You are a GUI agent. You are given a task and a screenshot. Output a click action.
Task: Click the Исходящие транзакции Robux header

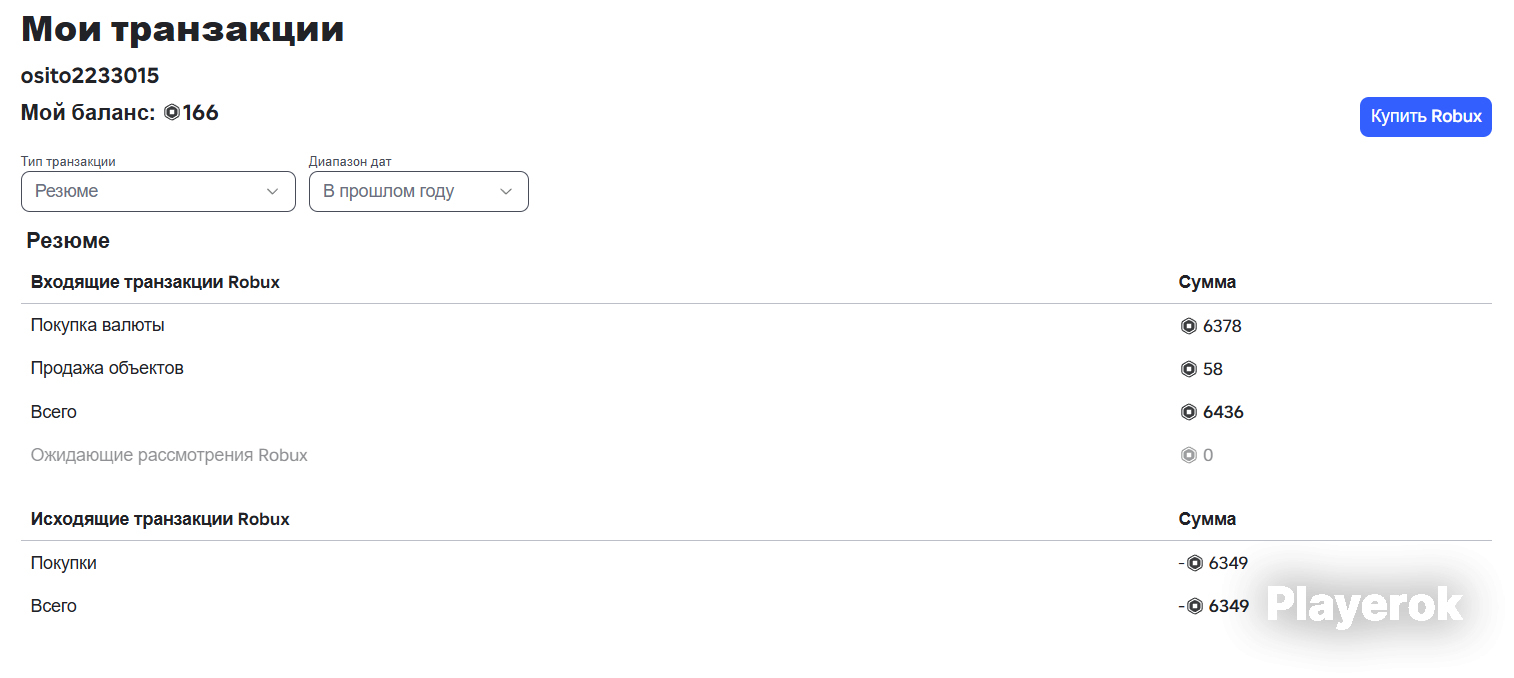160,519
